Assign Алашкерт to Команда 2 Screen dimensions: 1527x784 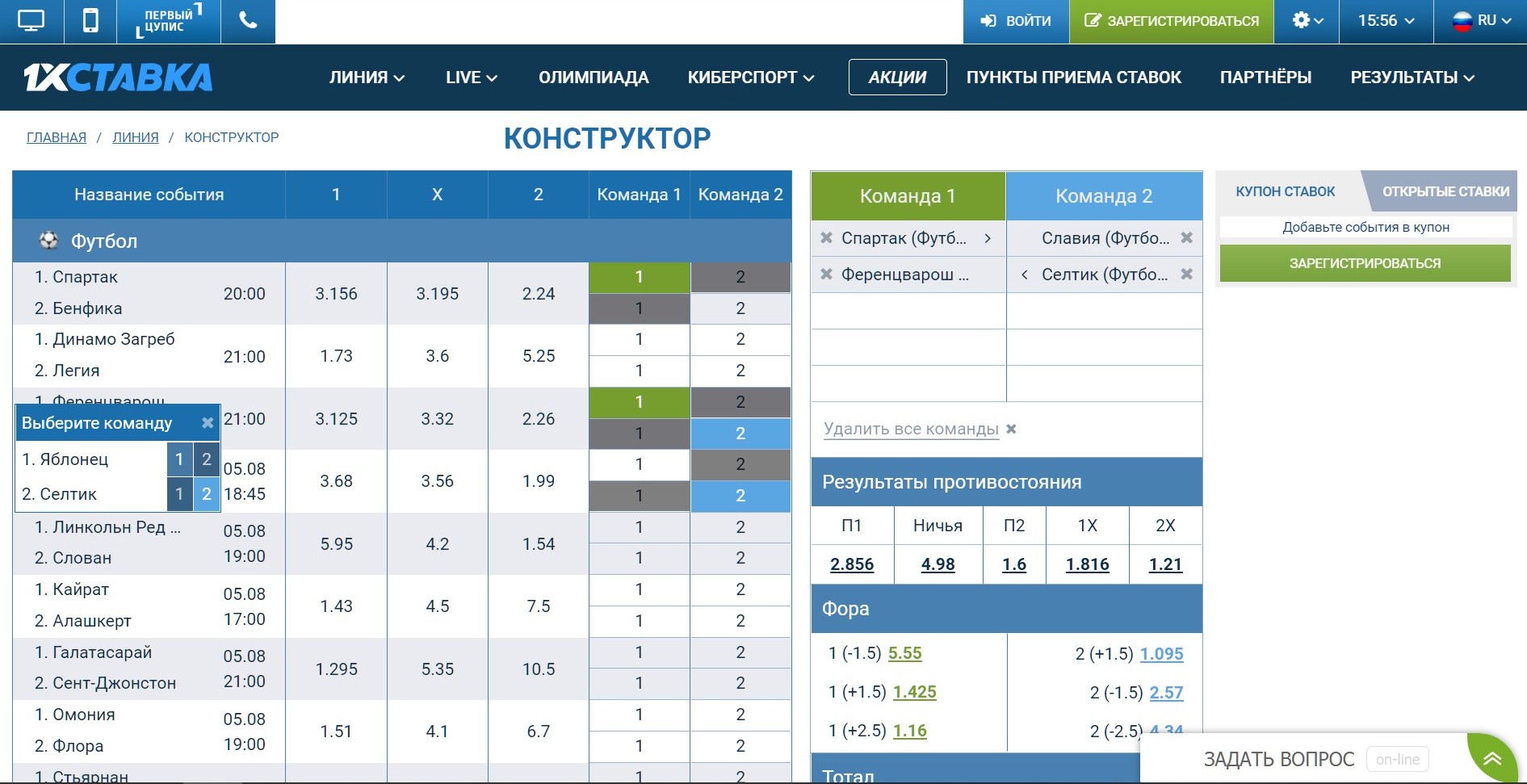(x=740, y=621)
